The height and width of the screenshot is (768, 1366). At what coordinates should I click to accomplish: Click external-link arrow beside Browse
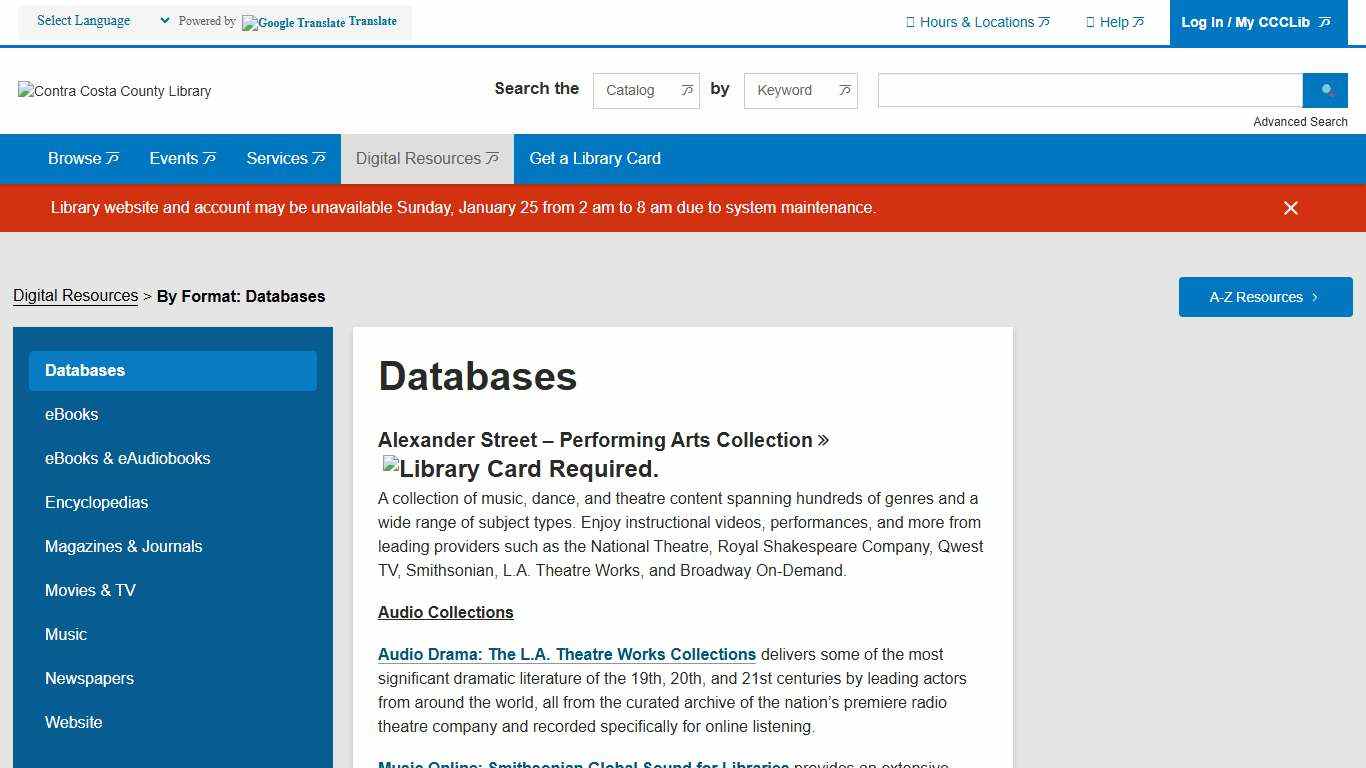click(111, 158)
